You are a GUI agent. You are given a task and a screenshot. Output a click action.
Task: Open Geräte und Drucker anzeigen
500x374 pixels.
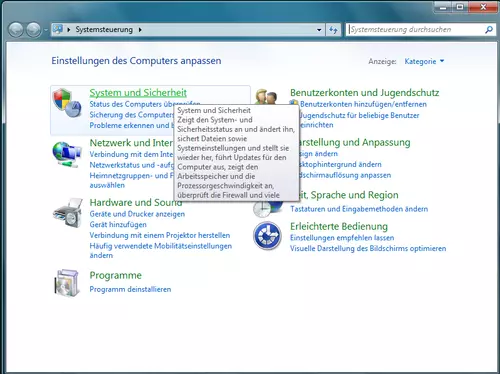pos(137,214)
